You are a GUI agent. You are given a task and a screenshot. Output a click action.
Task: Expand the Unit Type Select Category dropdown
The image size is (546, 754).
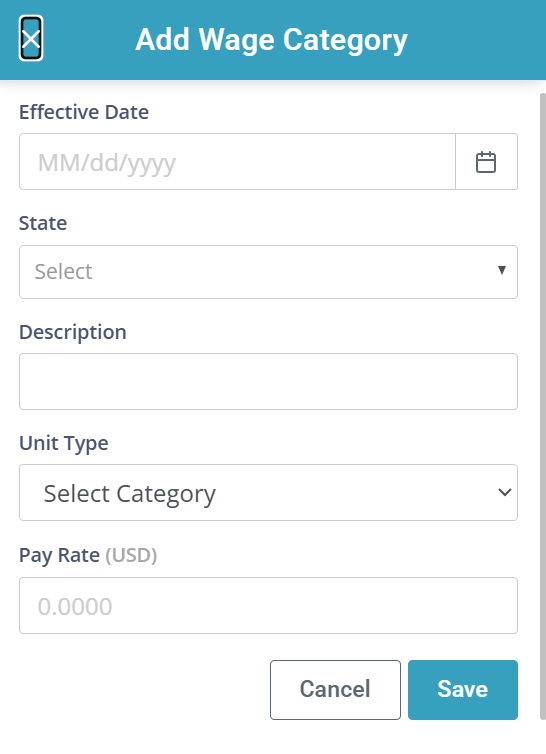(x=268, y=492)
